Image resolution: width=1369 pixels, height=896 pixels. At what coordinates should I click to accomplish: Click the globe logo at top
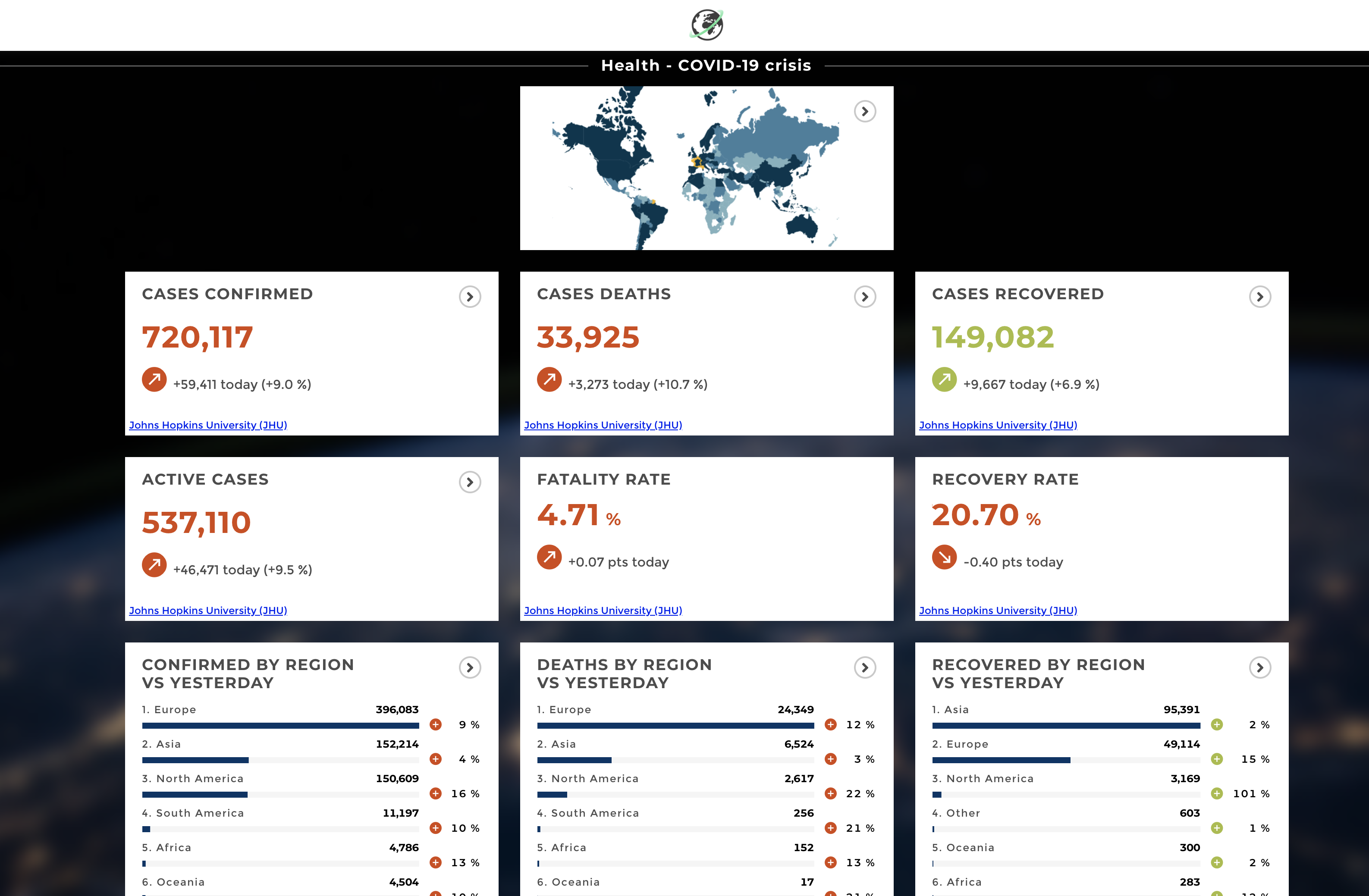(706, 25)
